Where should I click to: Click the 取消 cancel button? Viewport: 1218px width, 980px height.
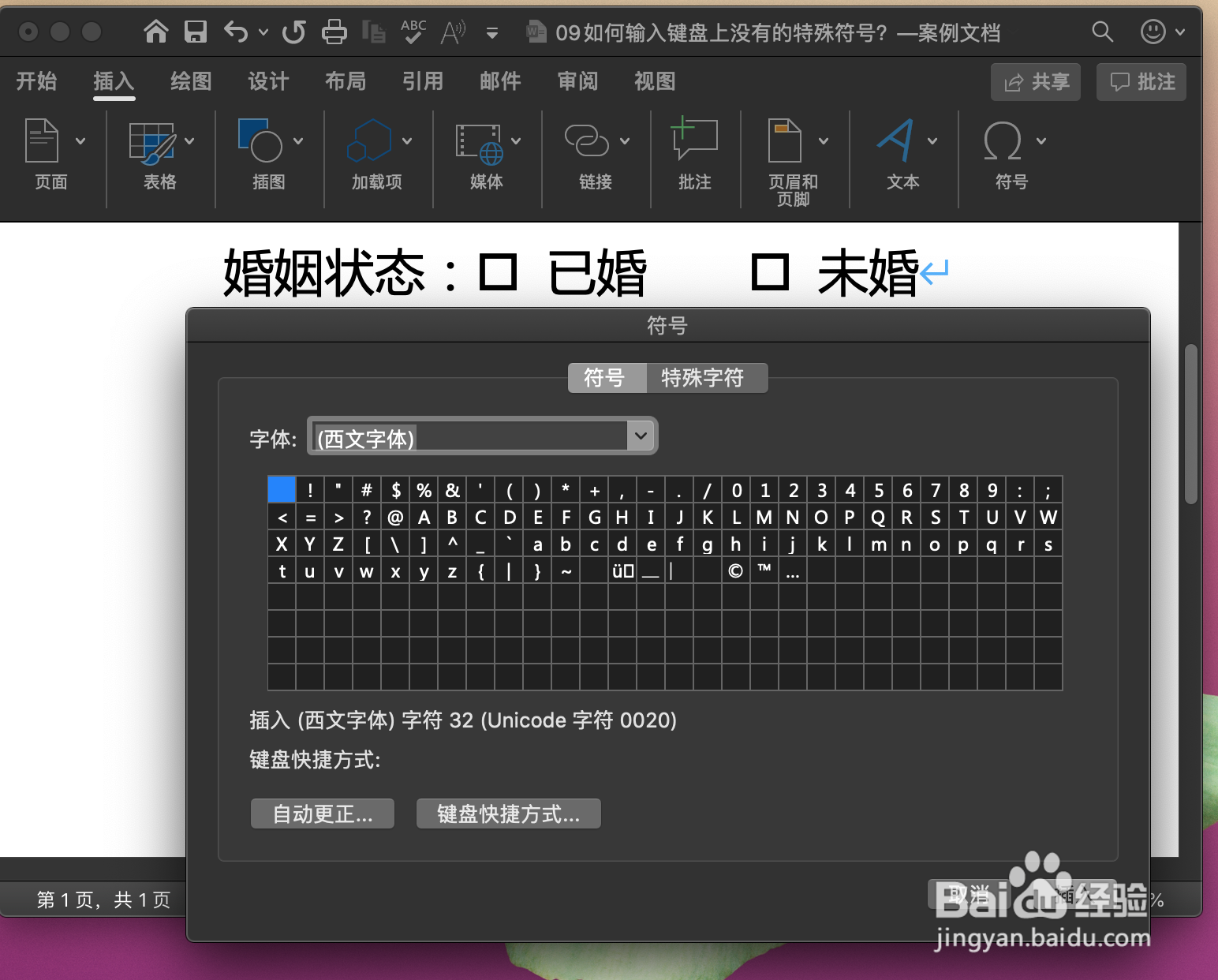(970, 895)
